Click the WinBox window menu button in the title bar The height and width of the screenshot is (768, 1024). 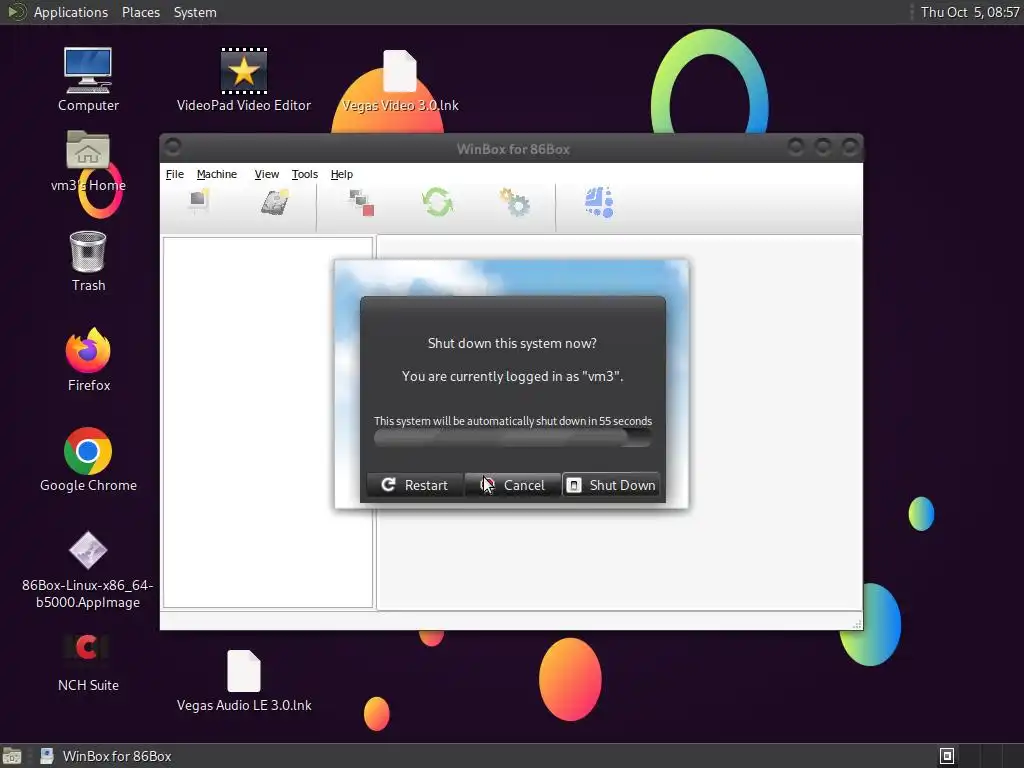pyautogui.click(x=173, y=147)
